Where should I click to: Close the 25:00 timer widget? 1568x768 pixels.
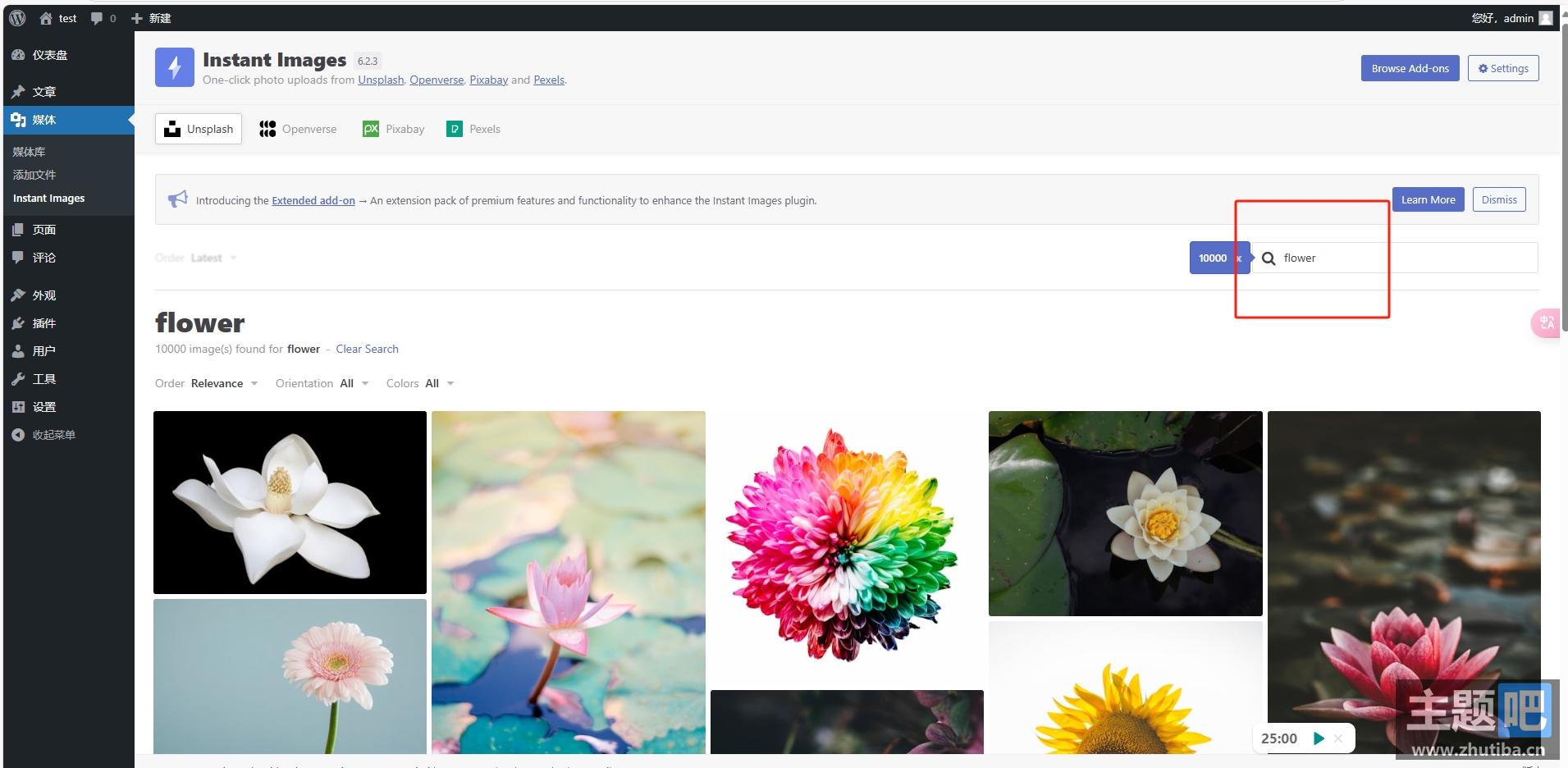[1338, 738]
